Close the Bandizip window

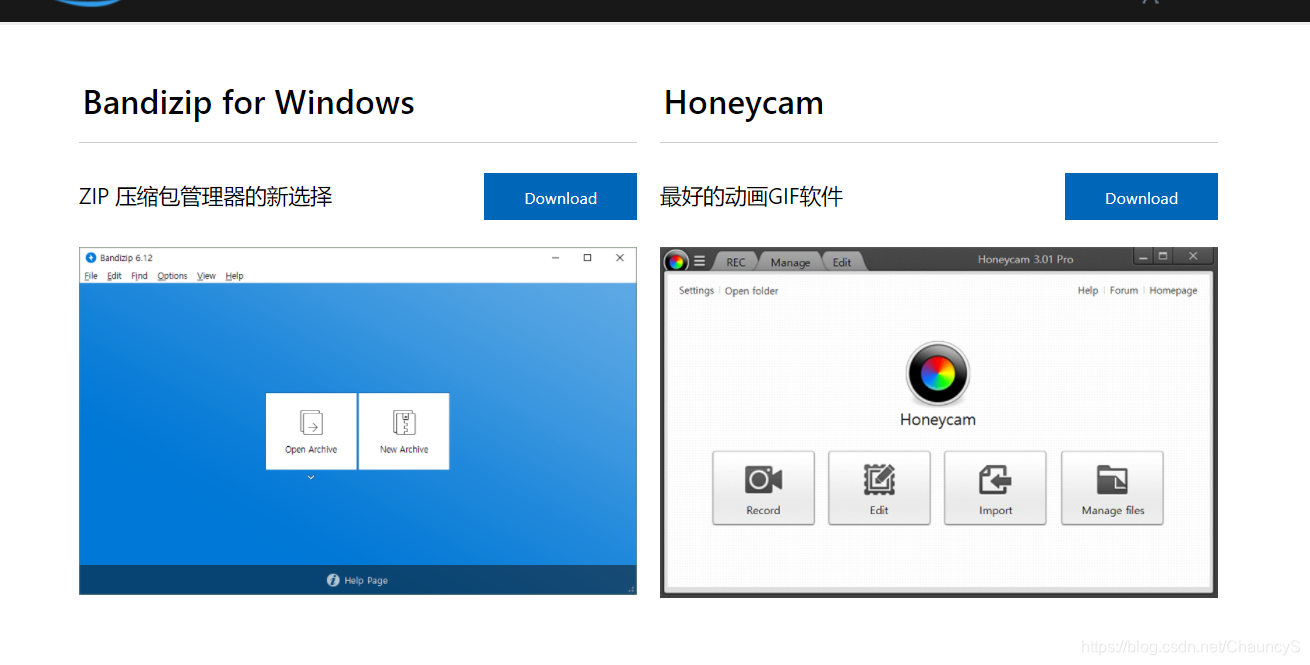(x=620, y=258)
